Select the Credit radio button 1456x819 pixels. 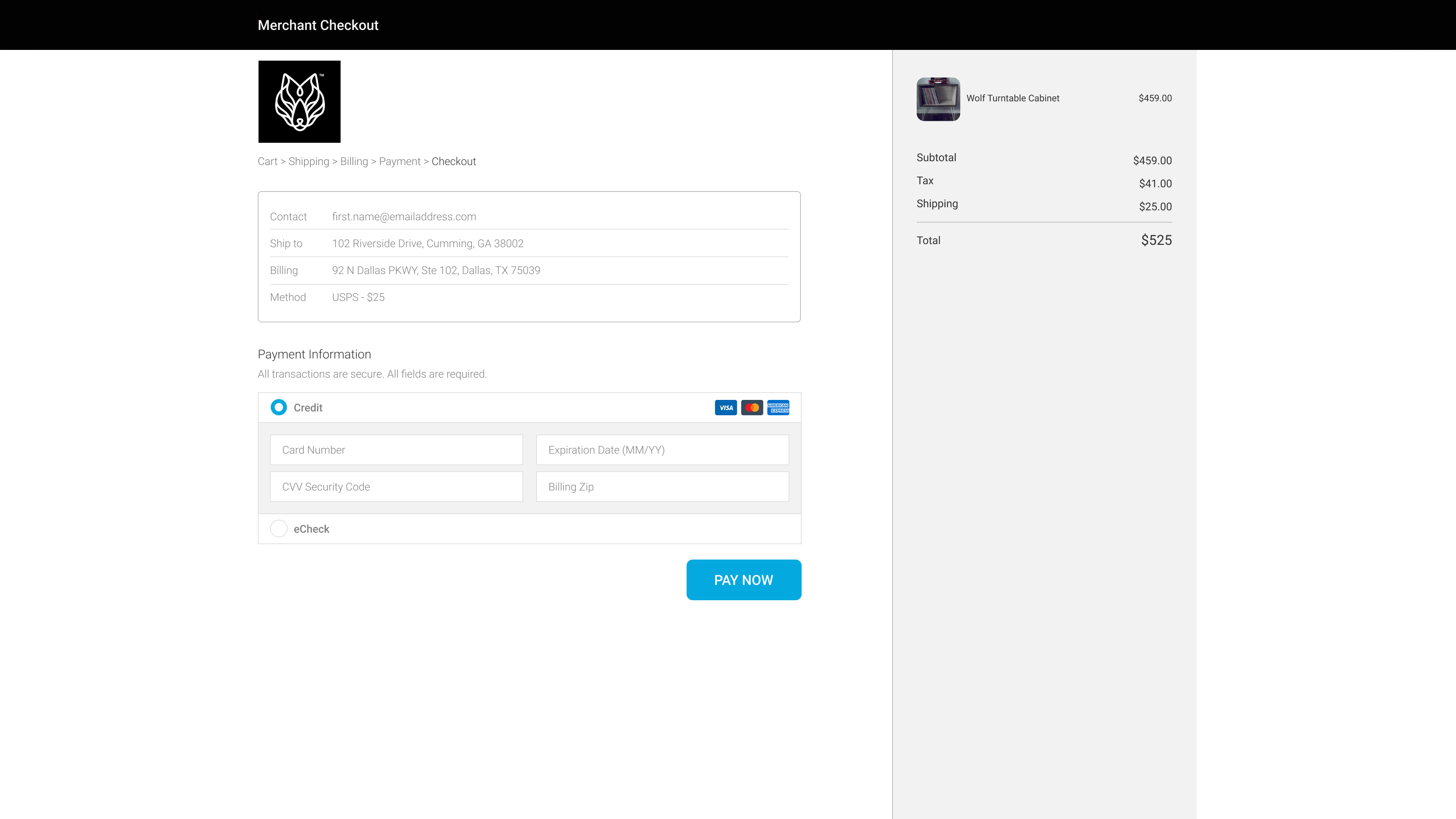278,407
